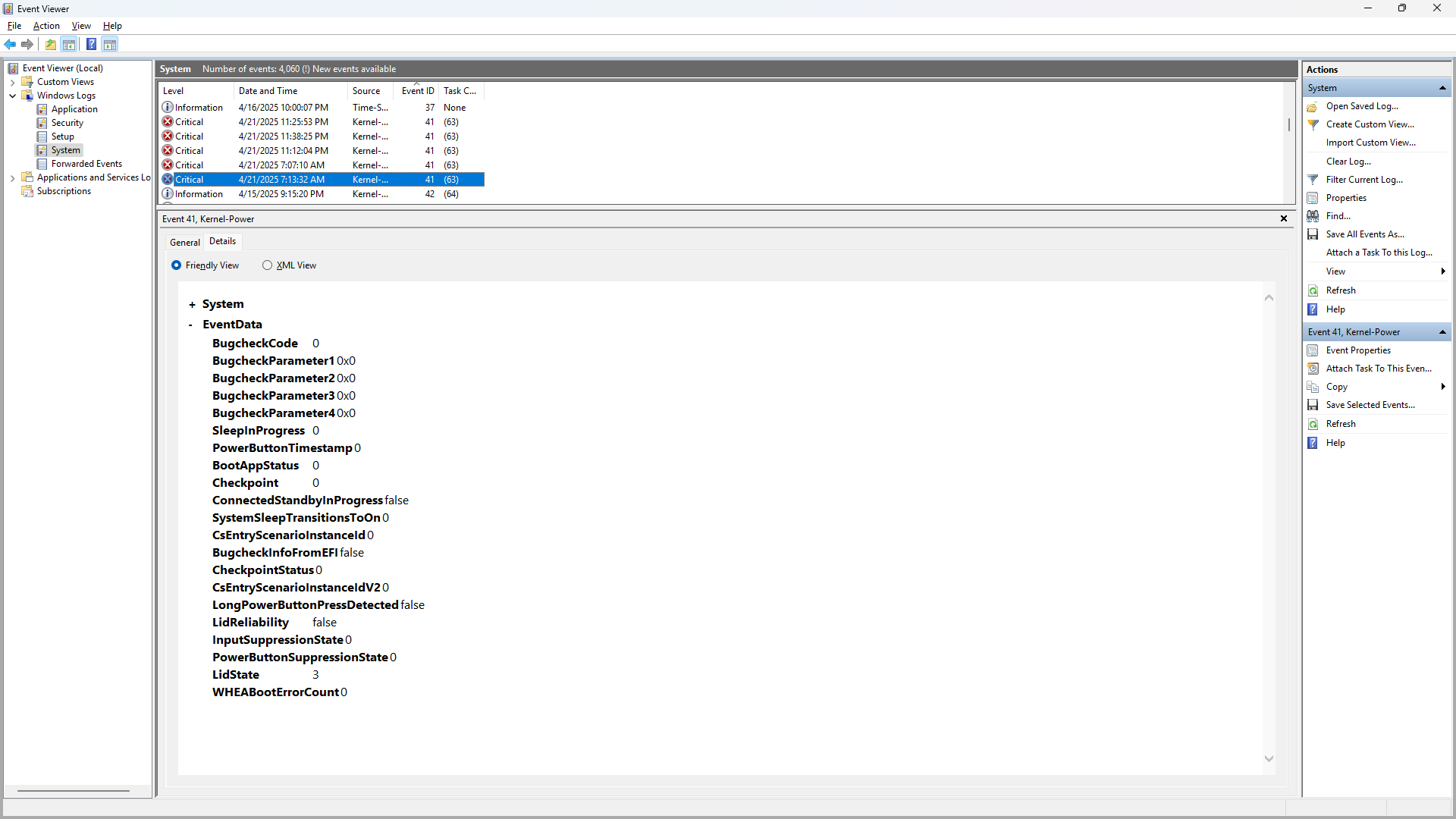Screen dimensions: 1456x819
Task: Click Import Custom View action
Action: point(1370,143)
